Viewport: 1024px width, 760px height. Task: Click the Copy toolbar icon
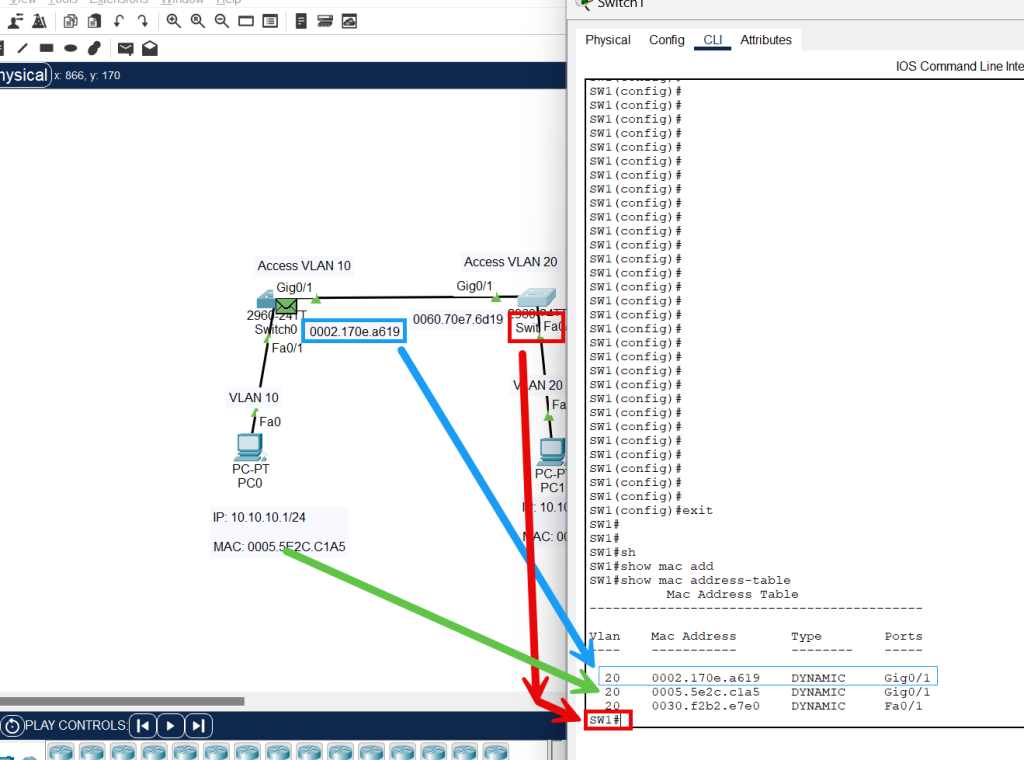point(69,20)
